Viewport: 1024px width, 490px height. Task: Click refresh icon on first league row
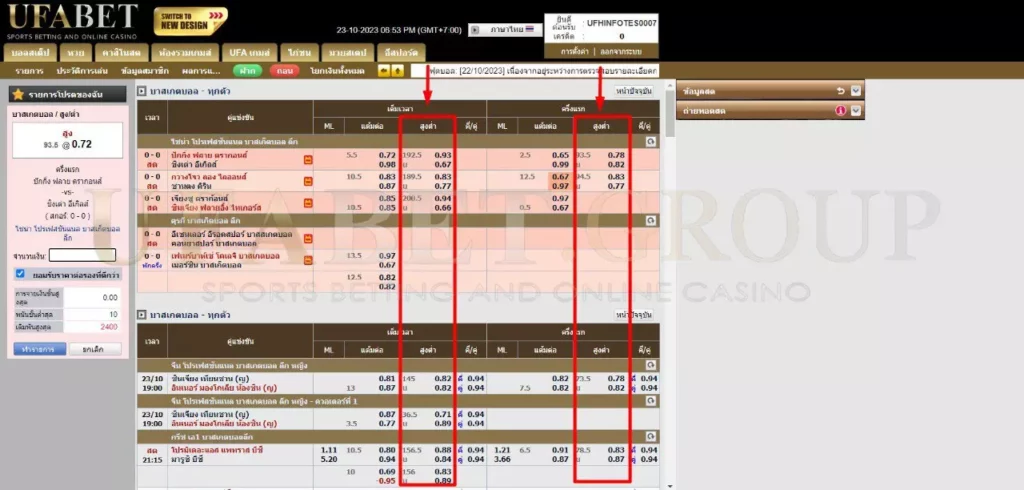click(651, 142)
